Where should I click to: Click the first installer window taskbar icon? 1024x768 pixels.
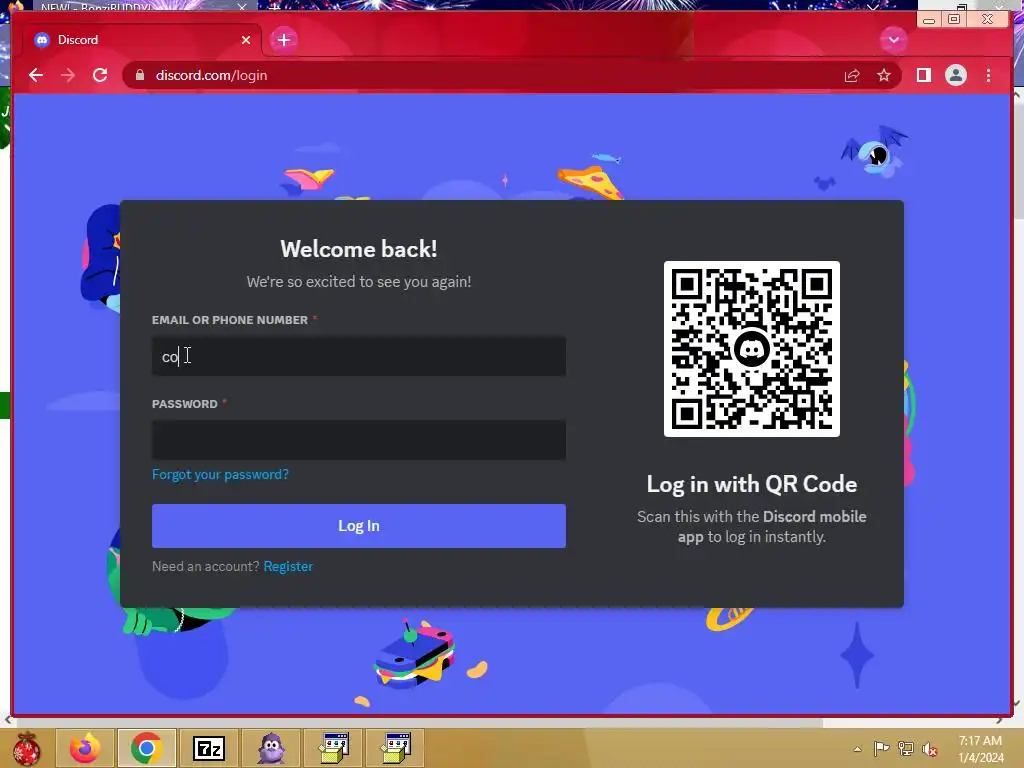[x=334, y=748]
